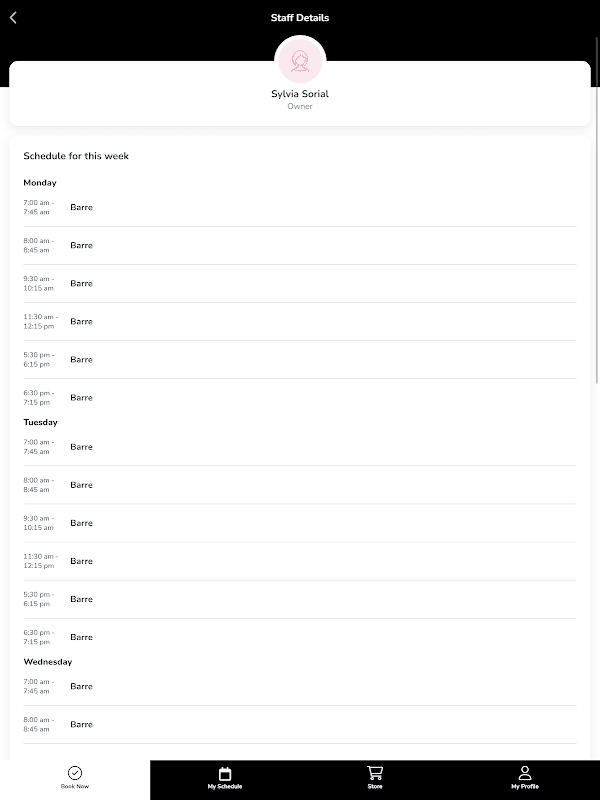The height and width of the screenshot is (800, 600).
Task: Select Monday 6:30 pm Barre class
Action: (81, 398)
